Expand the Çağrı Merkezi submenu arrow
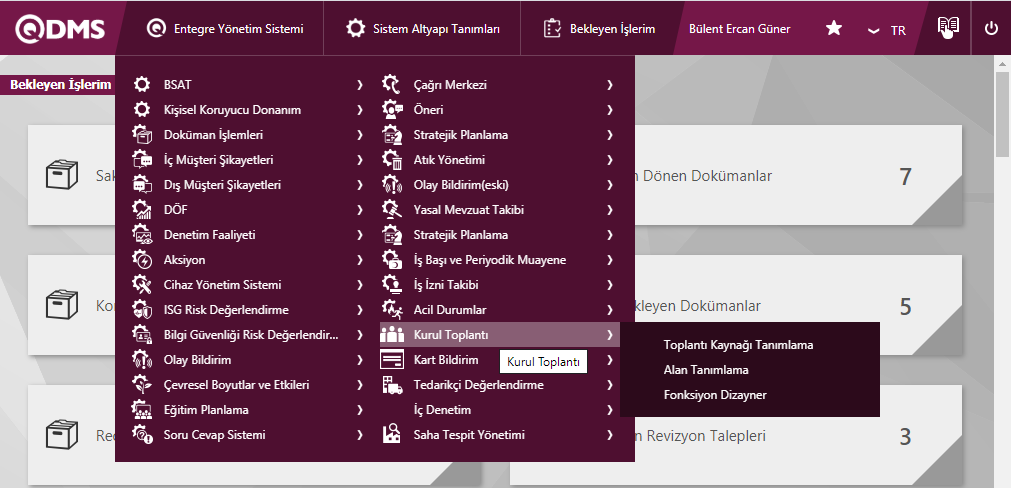The image size is (1011, 488). point(609,85)
